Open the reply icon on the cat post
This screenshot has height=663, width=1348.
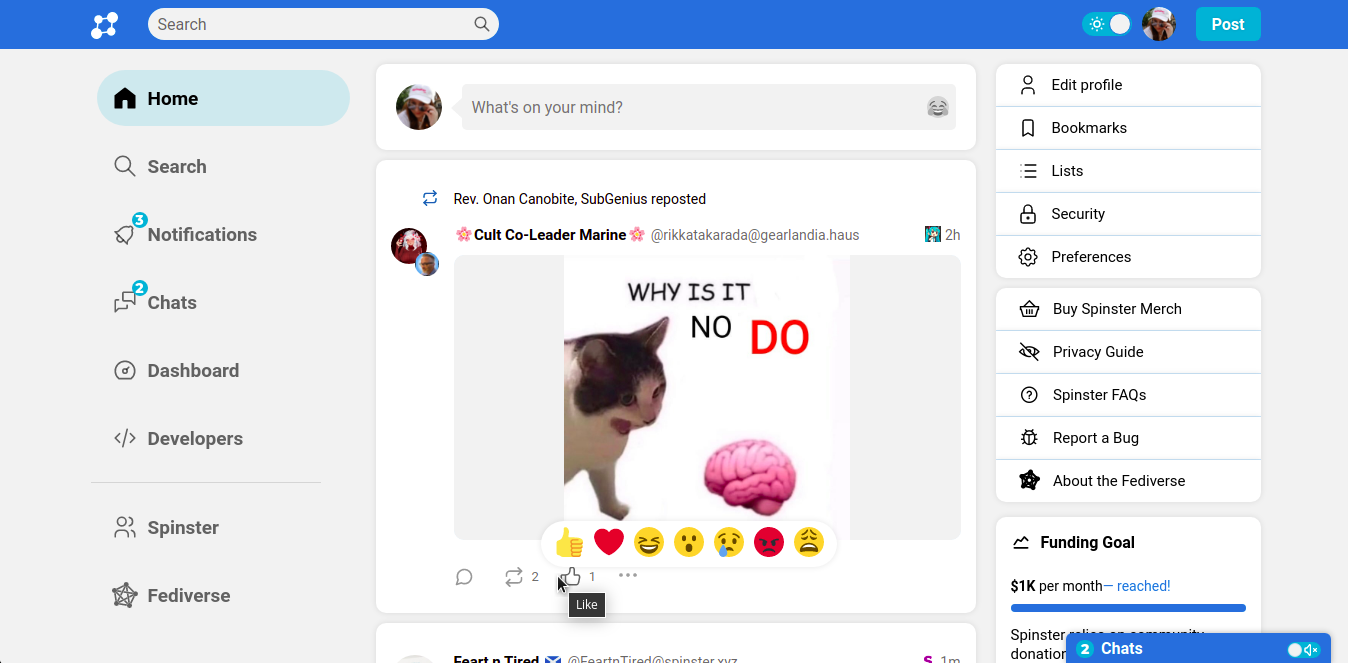[463, 576]
